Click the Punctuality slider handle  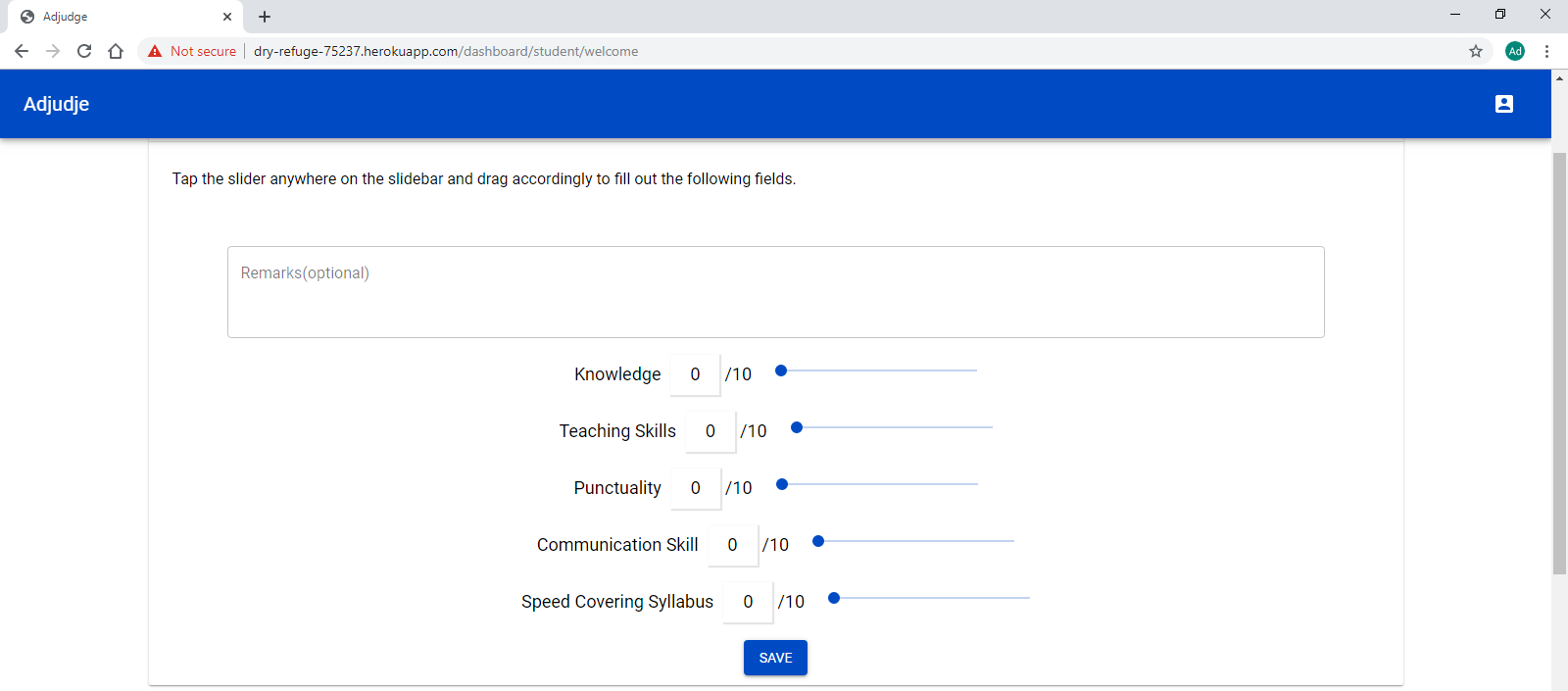click(782, 484)
